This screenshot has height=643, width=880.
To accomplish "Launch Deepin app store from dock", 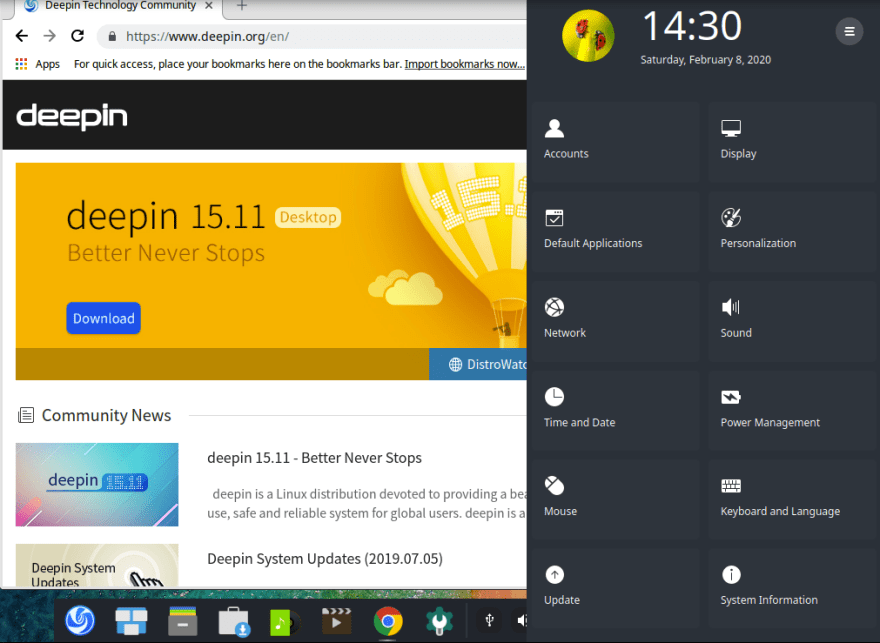I will pos(234,621).
